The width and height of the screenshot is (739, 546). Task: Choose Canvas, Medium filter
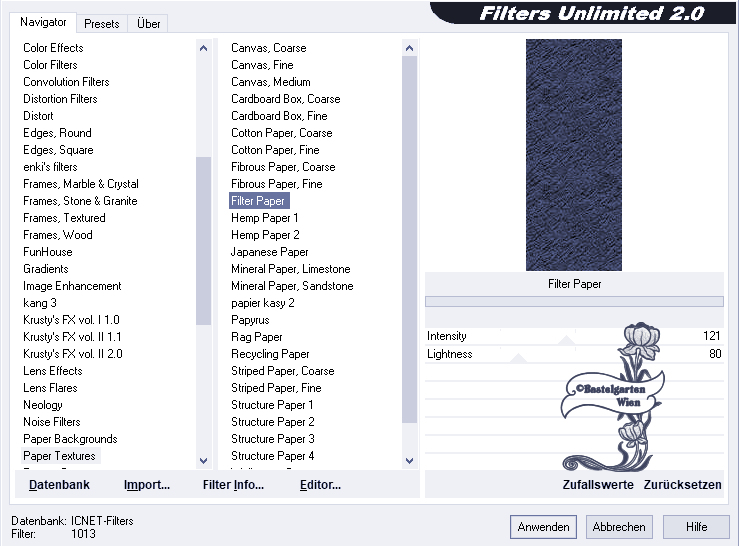click(x=271, y=82)
